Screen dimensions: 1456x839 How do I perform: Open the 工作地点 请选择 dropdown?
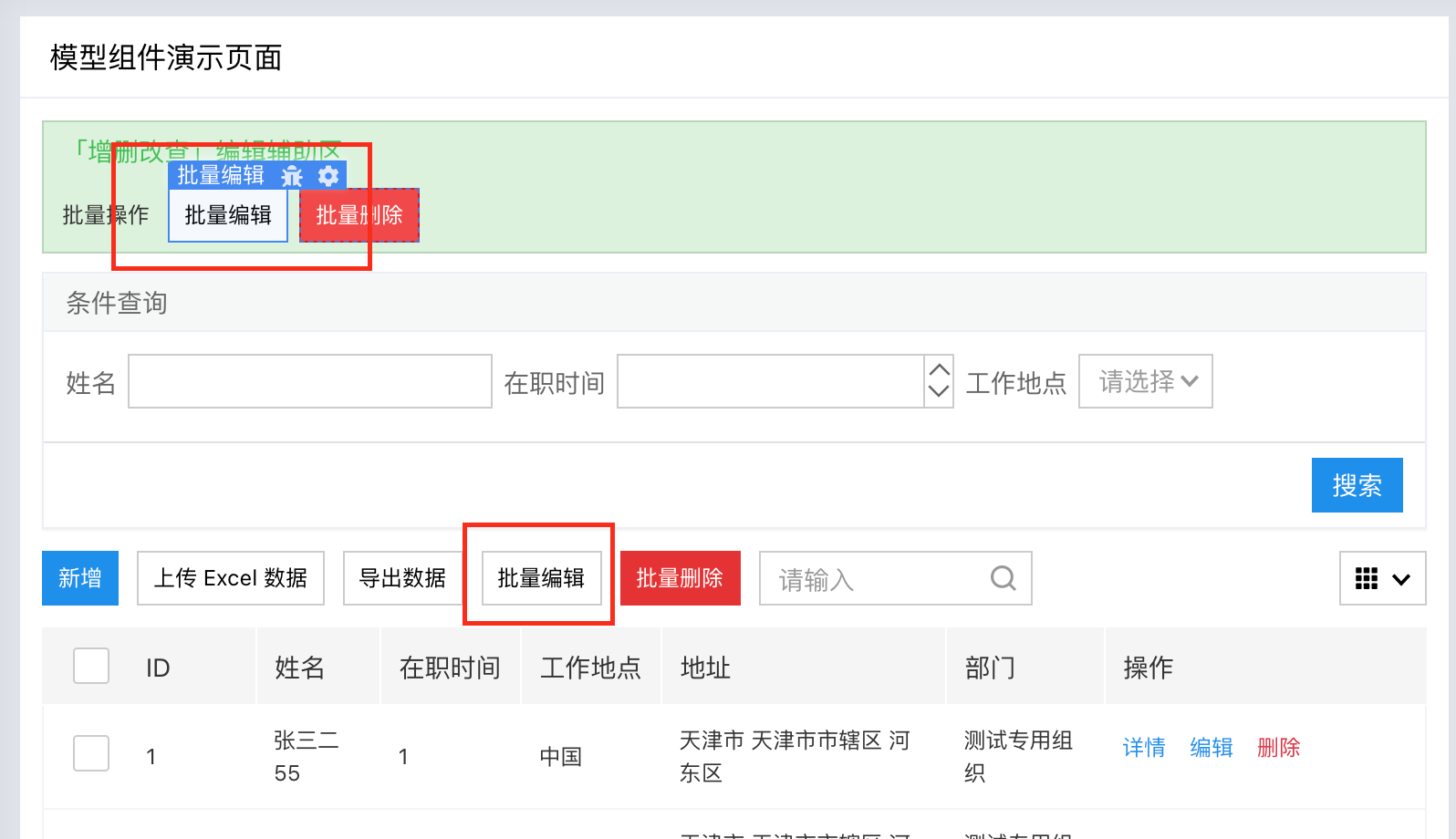tap(1146, 381)
